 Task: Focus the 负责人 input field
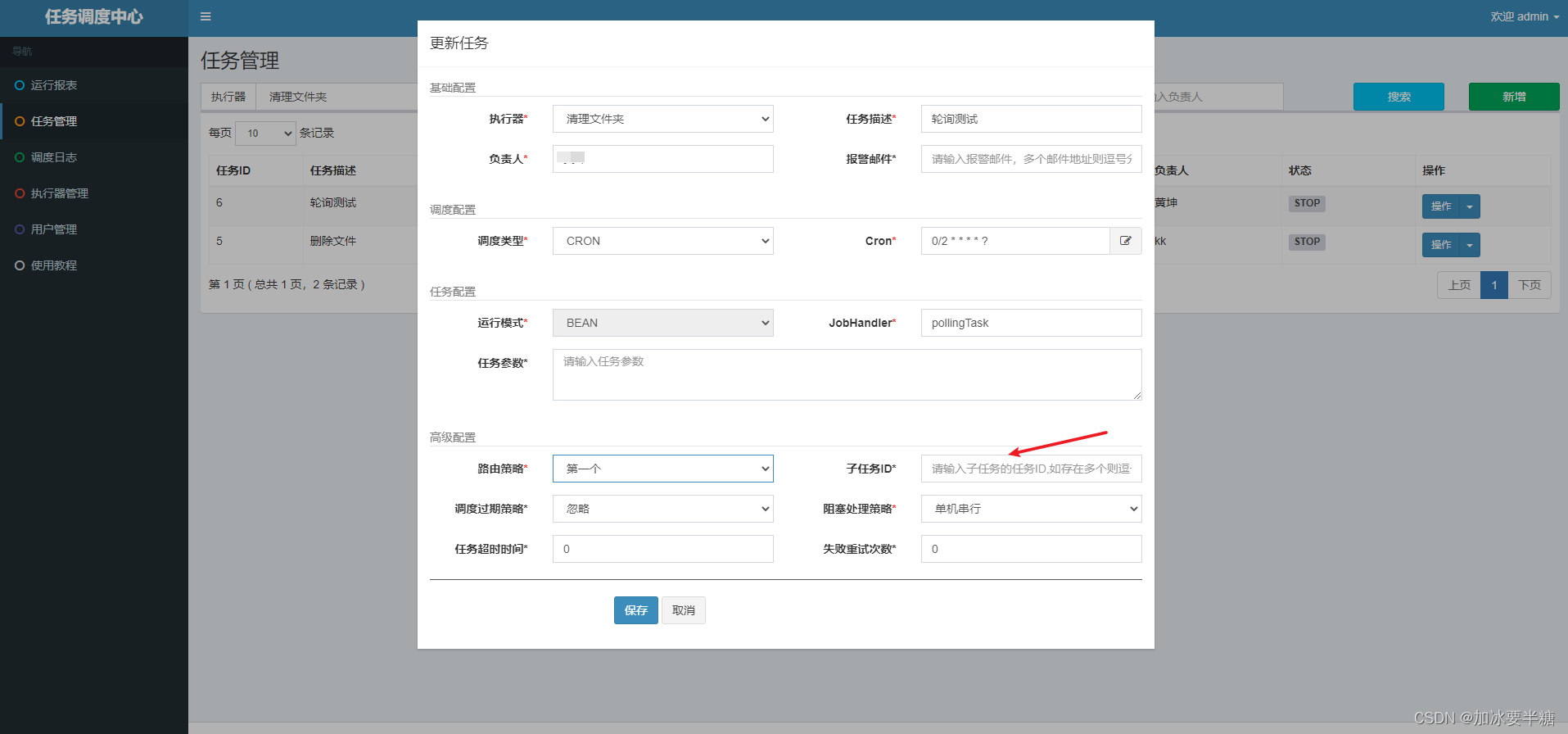tap(663, 159)
